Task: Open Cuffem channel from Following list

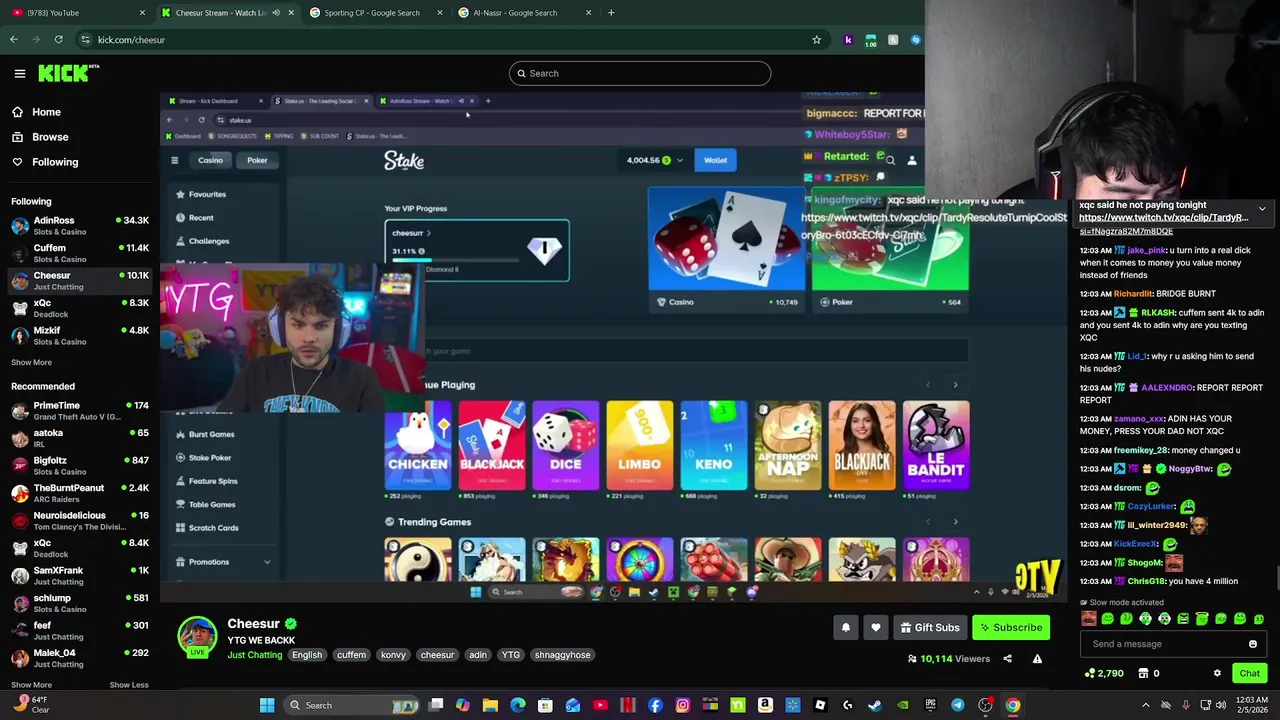Action: click(80, 253)
